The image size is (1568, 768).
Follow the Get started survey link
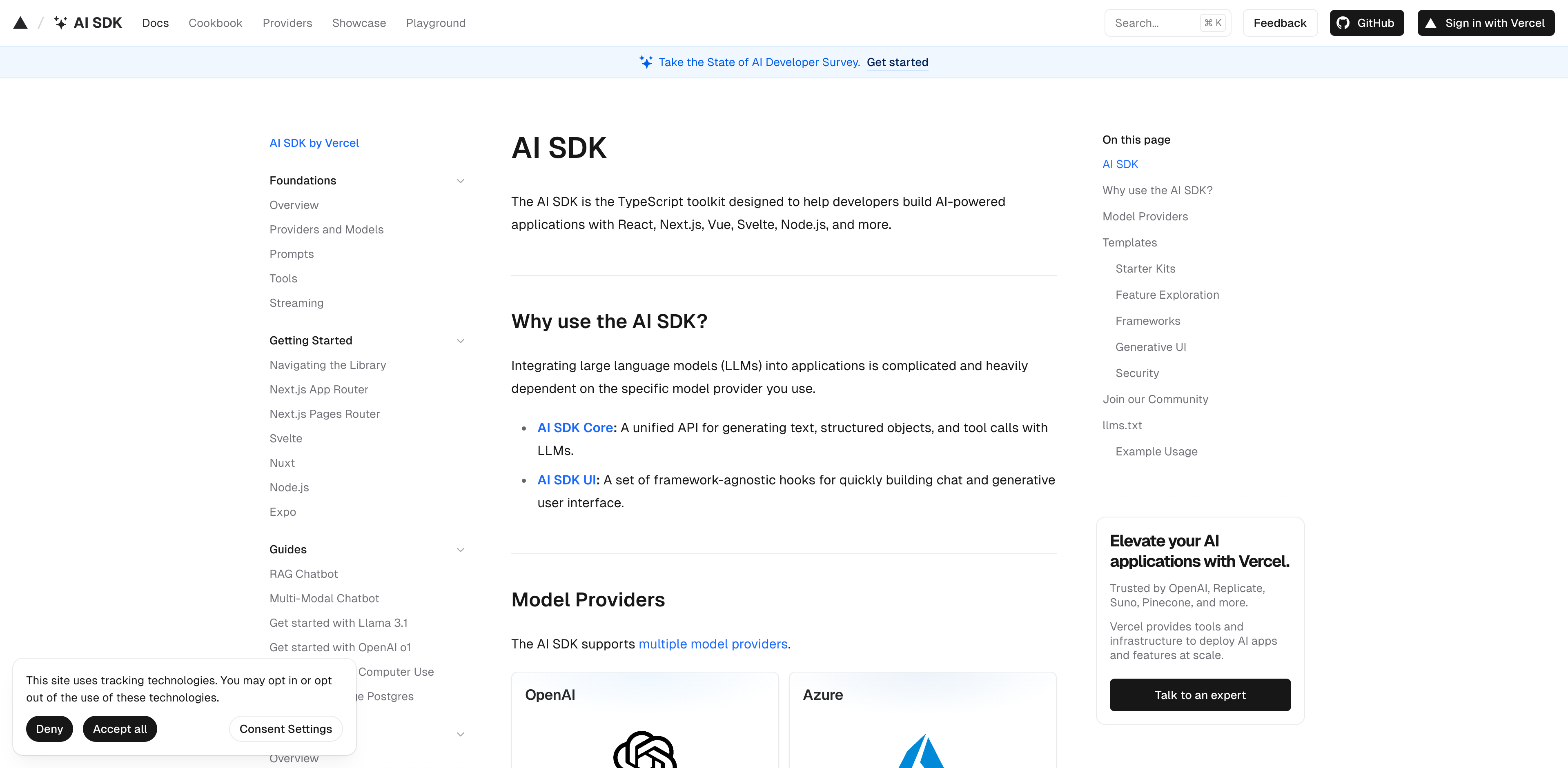click(897, 62)
